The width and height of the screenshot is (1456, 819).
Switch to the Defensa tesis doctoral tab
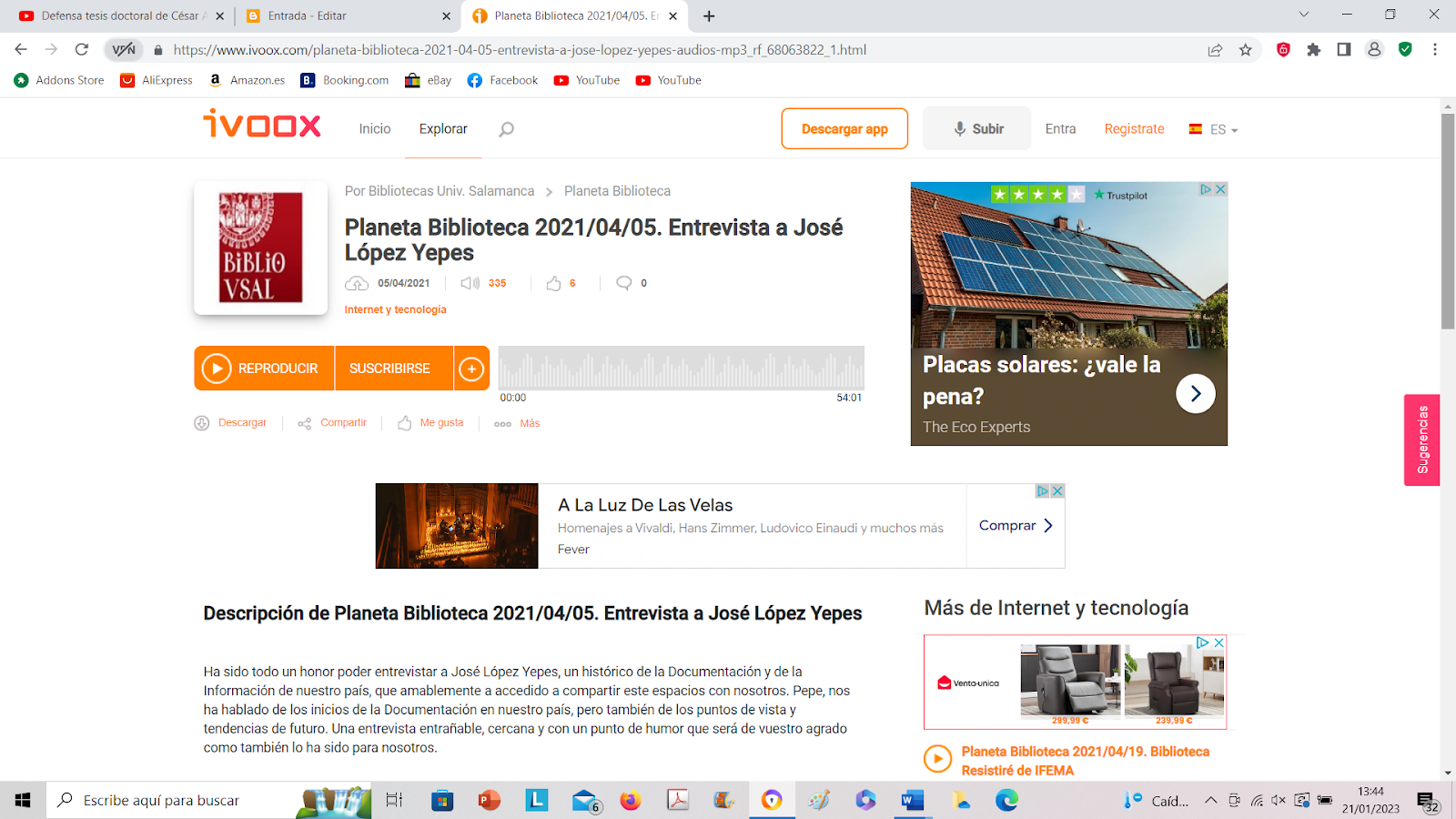tap(119, 15)
